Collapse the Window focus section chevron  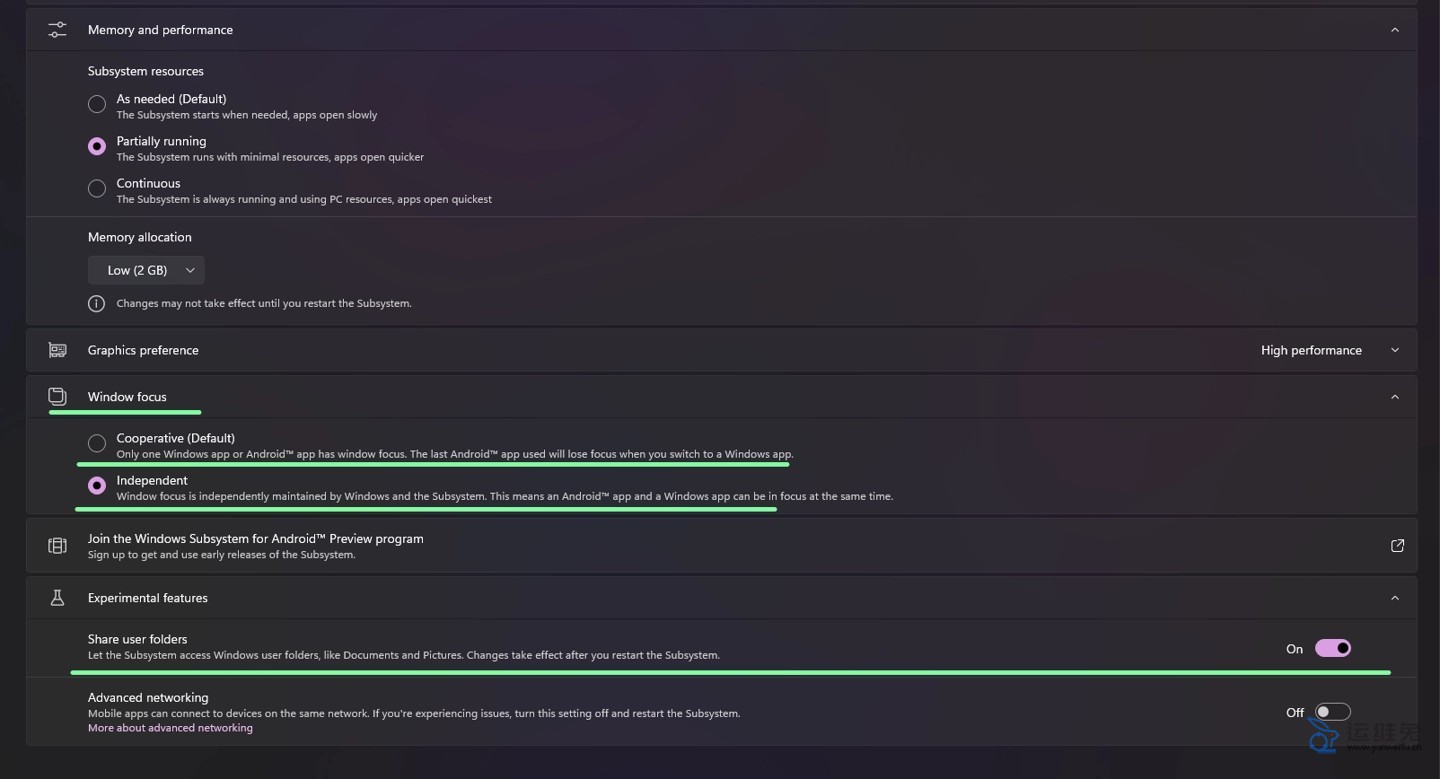(1395, 397)
